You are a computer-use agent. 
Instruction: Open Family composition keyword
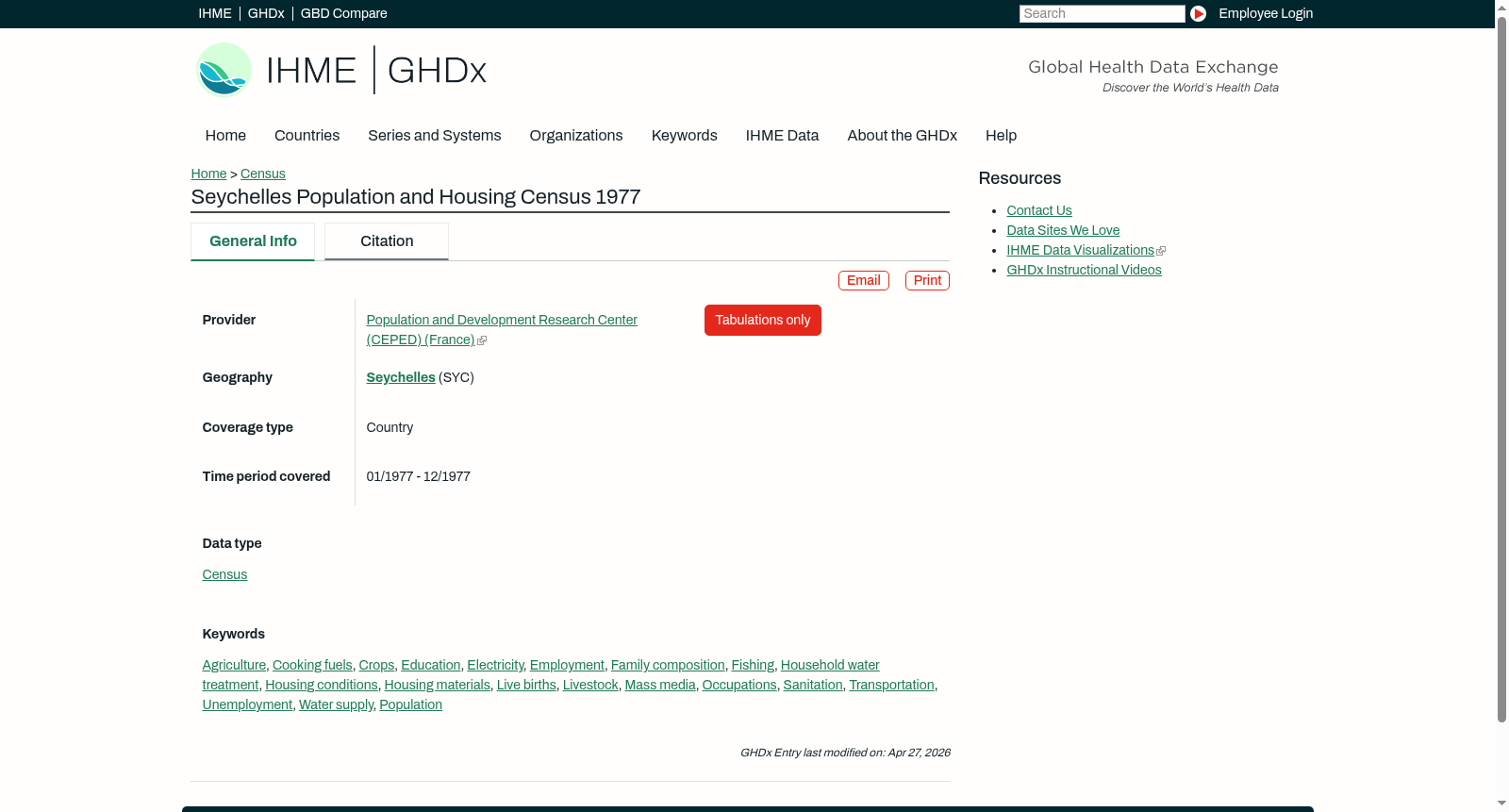pos(668,665)
